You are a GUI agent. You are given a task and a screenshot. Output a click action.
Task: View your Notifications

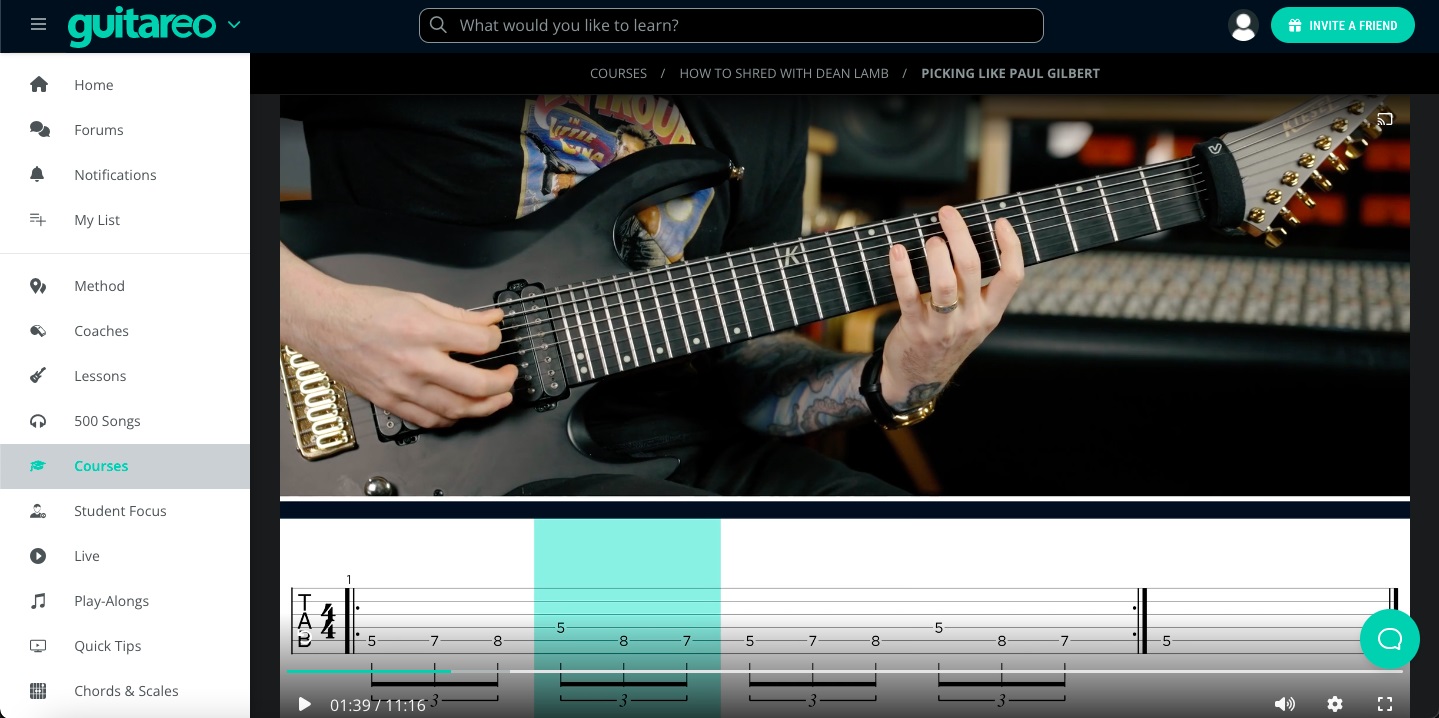(115, 175)
